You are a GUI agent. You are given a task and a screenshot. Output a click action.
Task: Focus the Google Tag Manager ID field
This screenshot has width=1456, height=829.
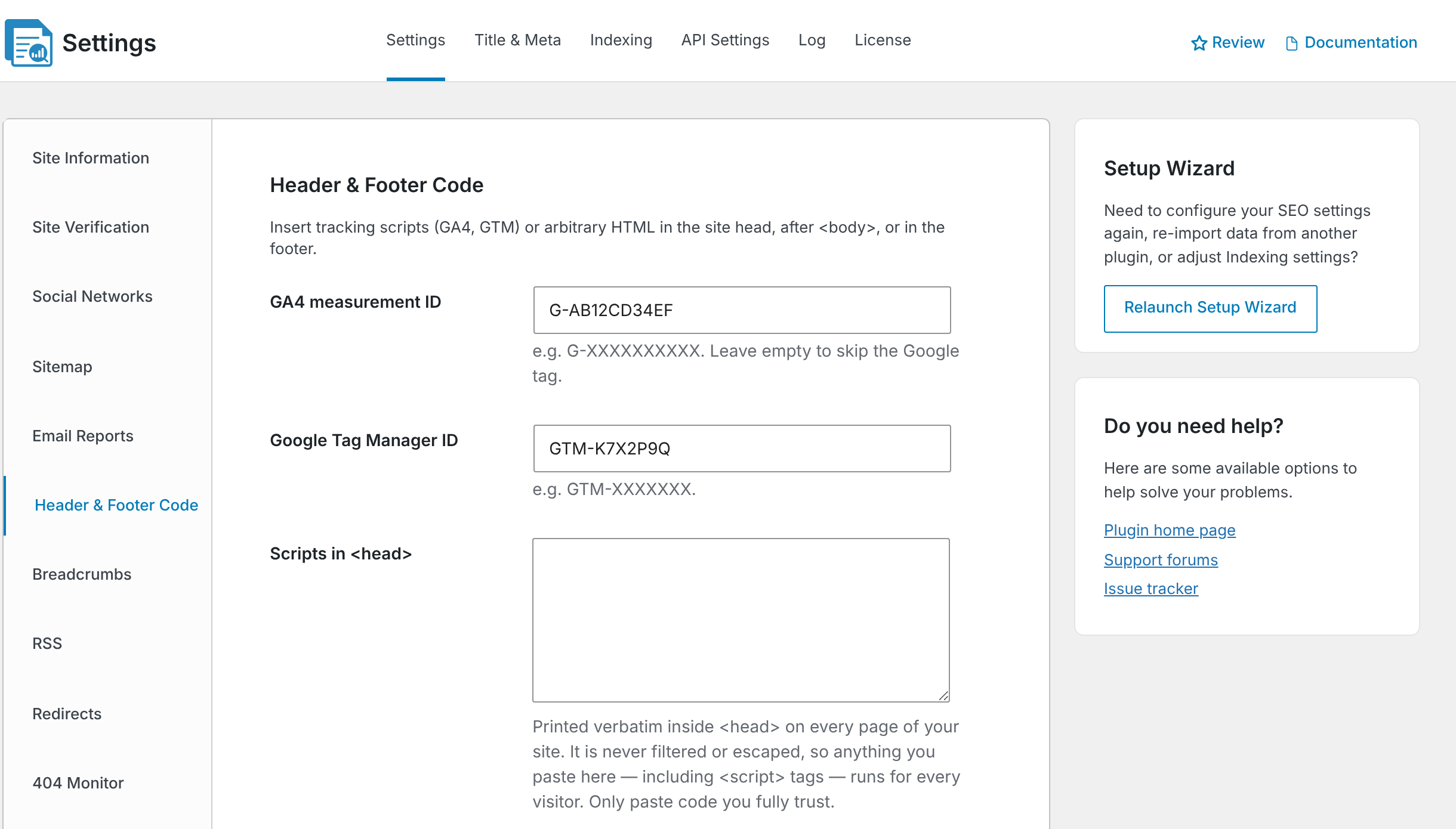pos(742,448)
